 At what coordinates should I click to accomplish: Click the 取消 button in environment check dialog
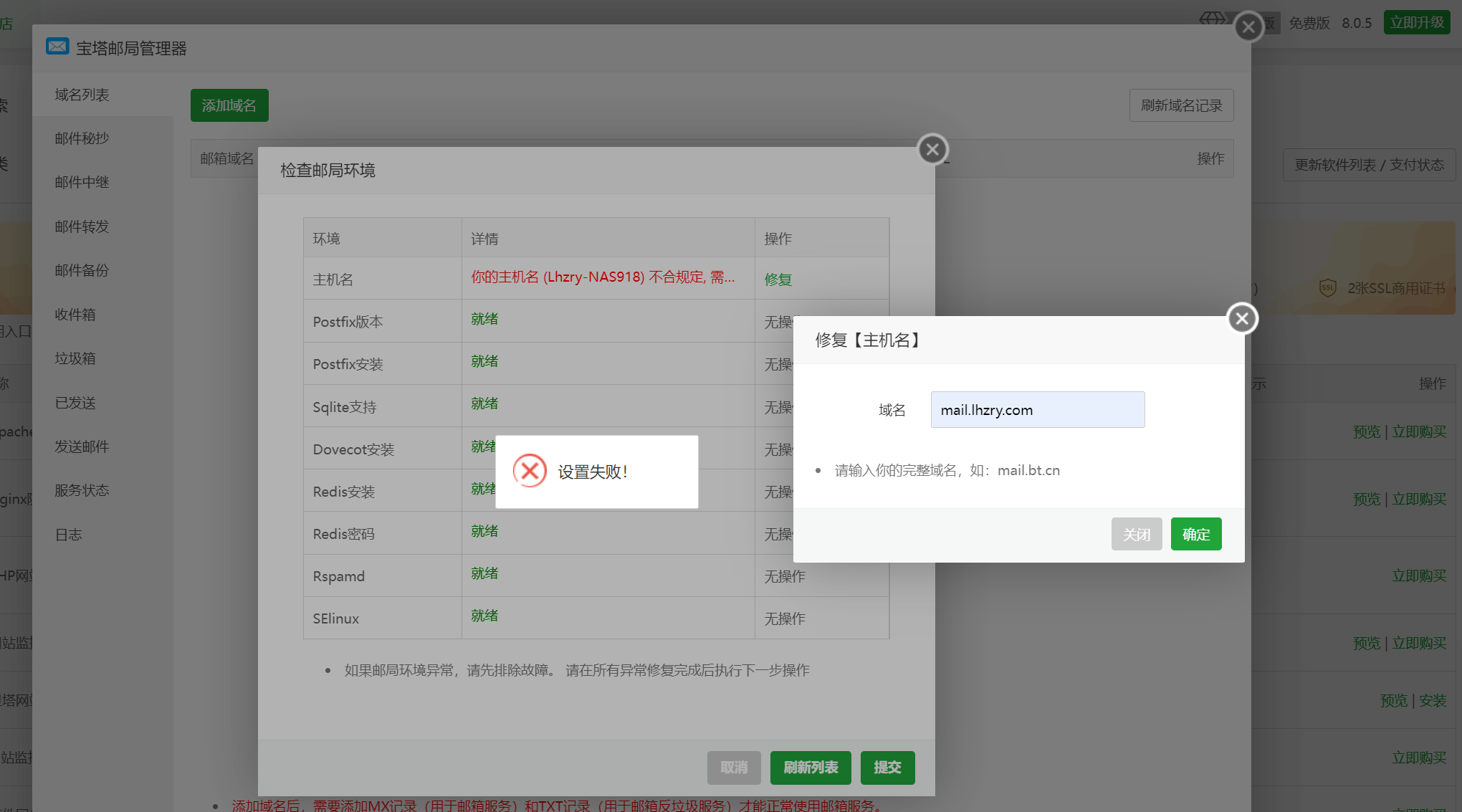(x=734, y=768)
